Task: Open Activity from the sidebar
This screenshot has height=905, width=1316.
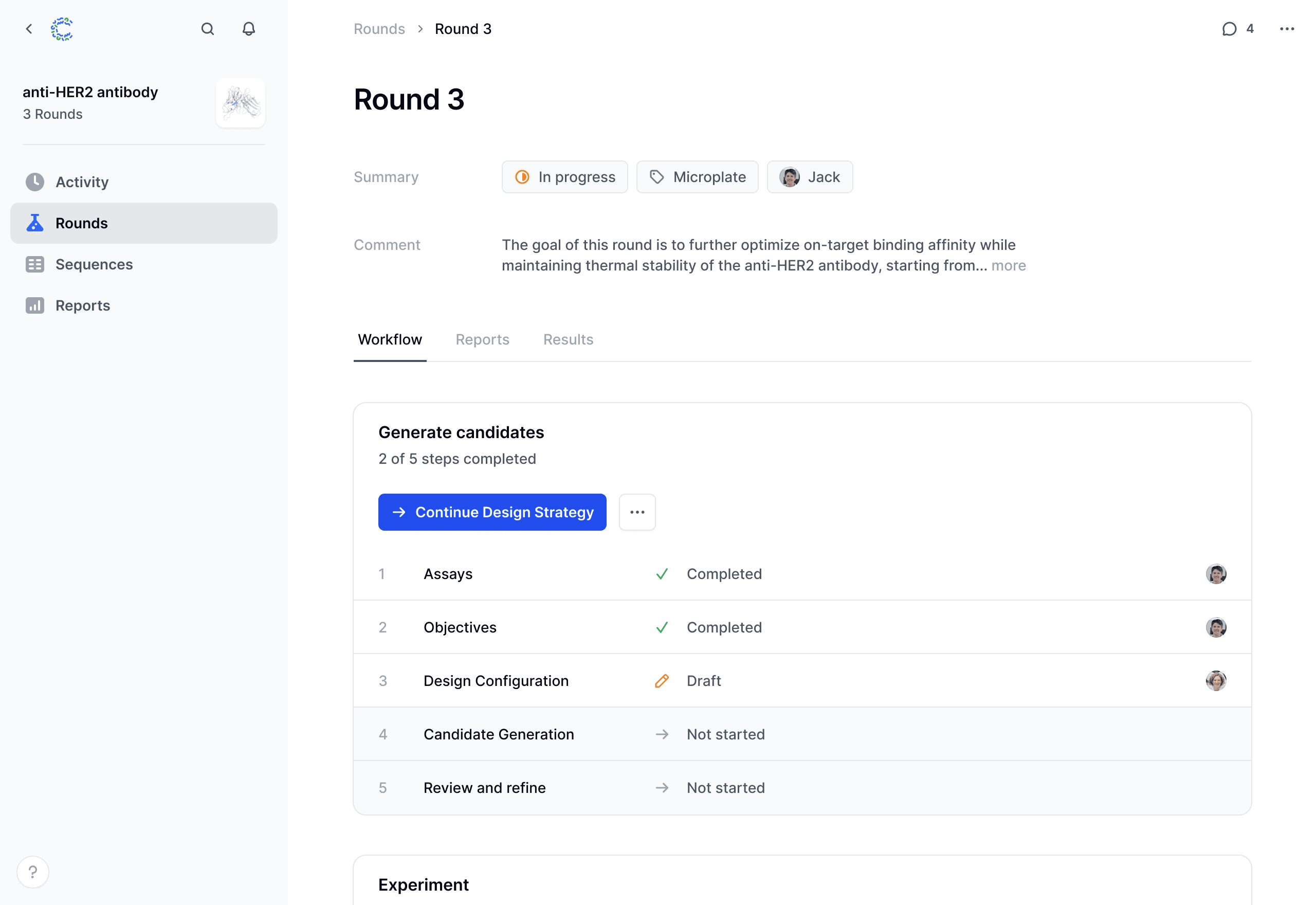Action: (x=82, y=182)
